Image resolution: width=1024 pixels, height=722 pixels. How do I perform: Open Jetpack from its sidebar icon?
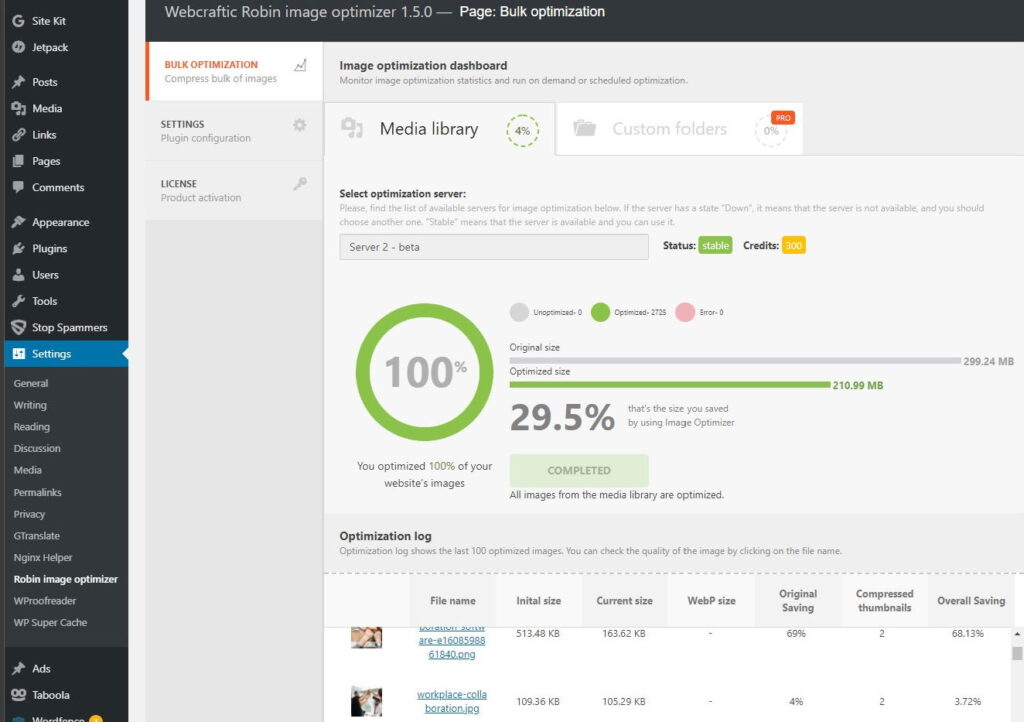pos(18,47)
